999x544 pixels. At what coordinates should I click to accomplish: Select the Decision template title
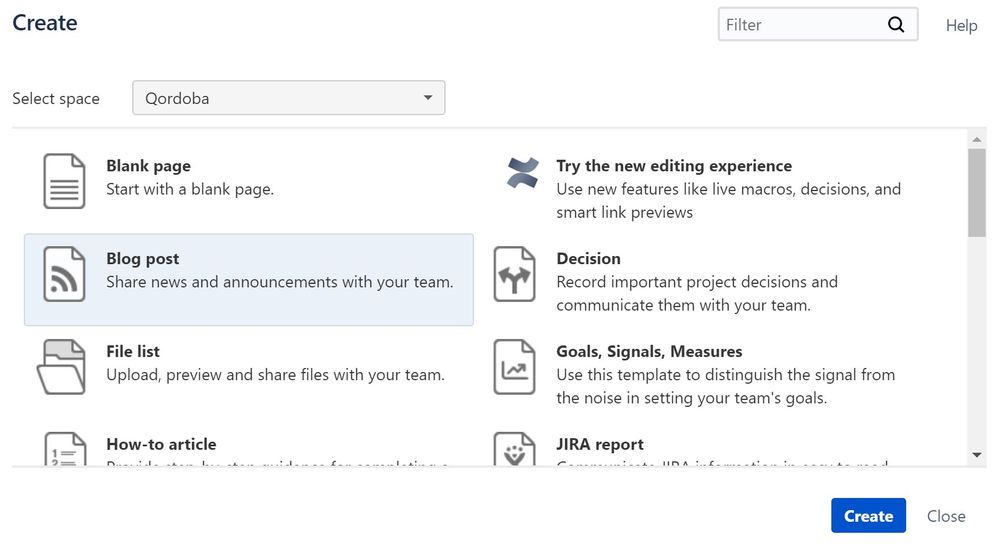coord(588,258)
